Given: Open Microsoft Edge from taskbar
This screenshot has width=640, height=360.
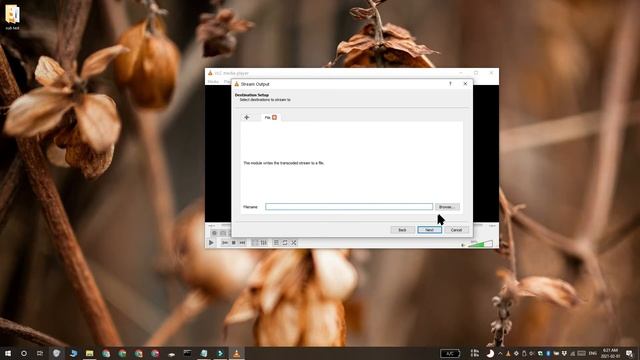Looking at the screenshot, I should pos(73,353).
